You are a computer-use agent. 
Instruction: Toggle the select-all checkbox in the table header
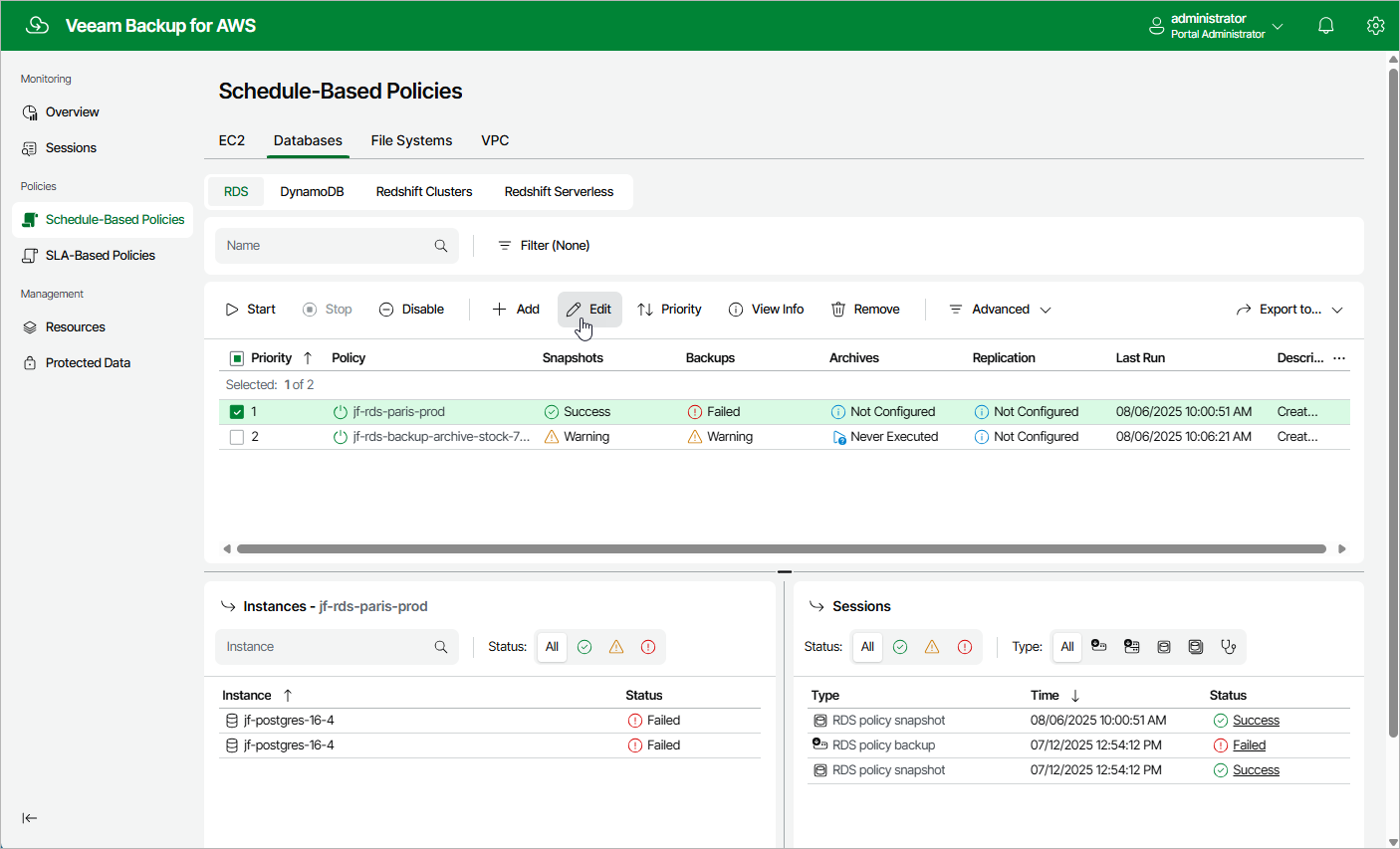(x=237, y=358)
